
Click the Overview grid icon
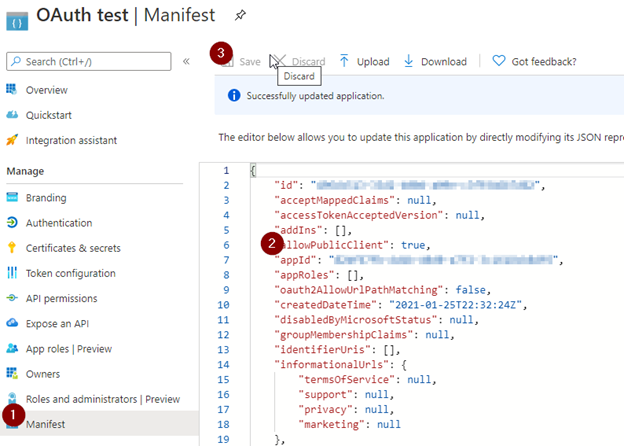click(x=12, y=90)
